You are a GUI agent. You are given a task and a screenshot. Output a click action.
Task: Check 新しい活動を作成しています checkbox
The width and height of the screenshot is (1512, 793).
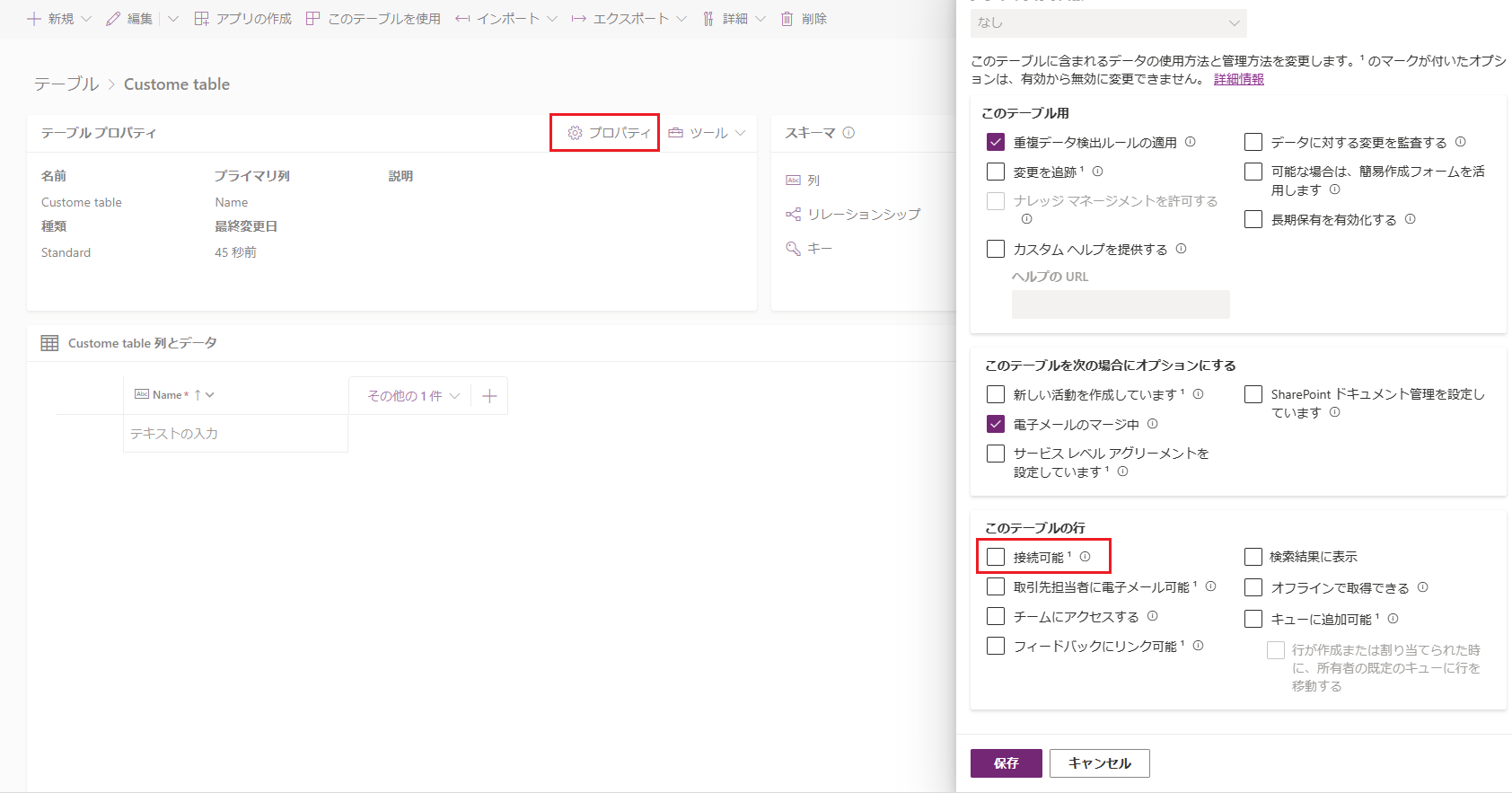coord(996,394)
